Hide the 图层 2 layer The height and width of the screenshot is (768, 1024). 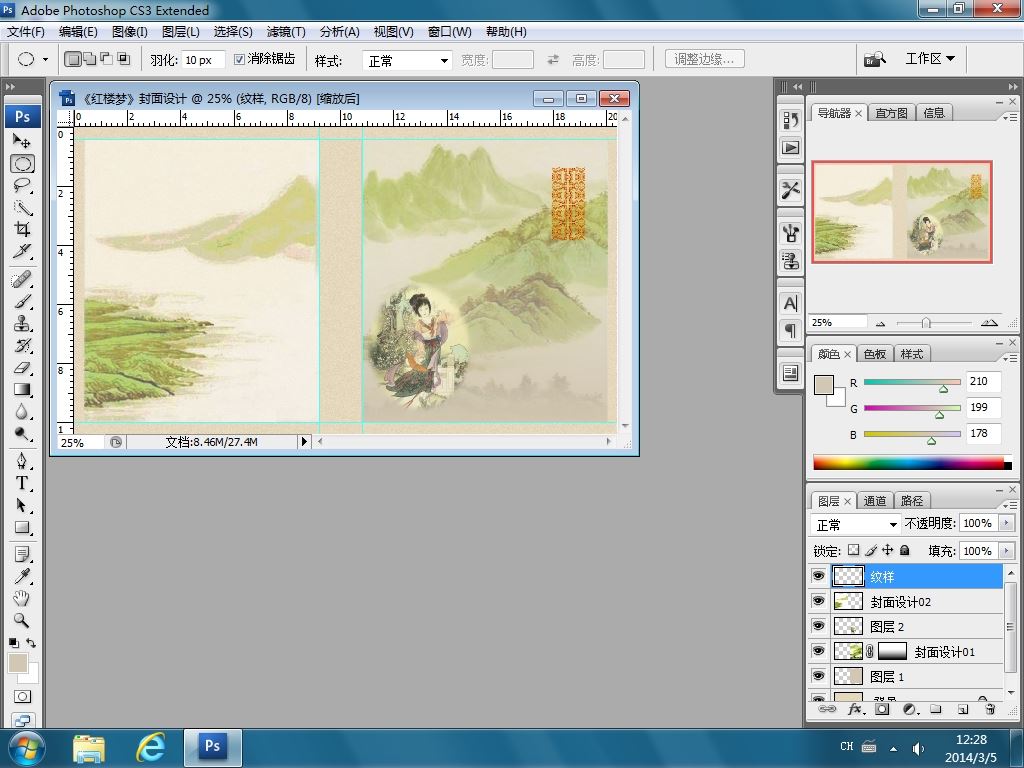pyautogui.click(x=818, y=626)
